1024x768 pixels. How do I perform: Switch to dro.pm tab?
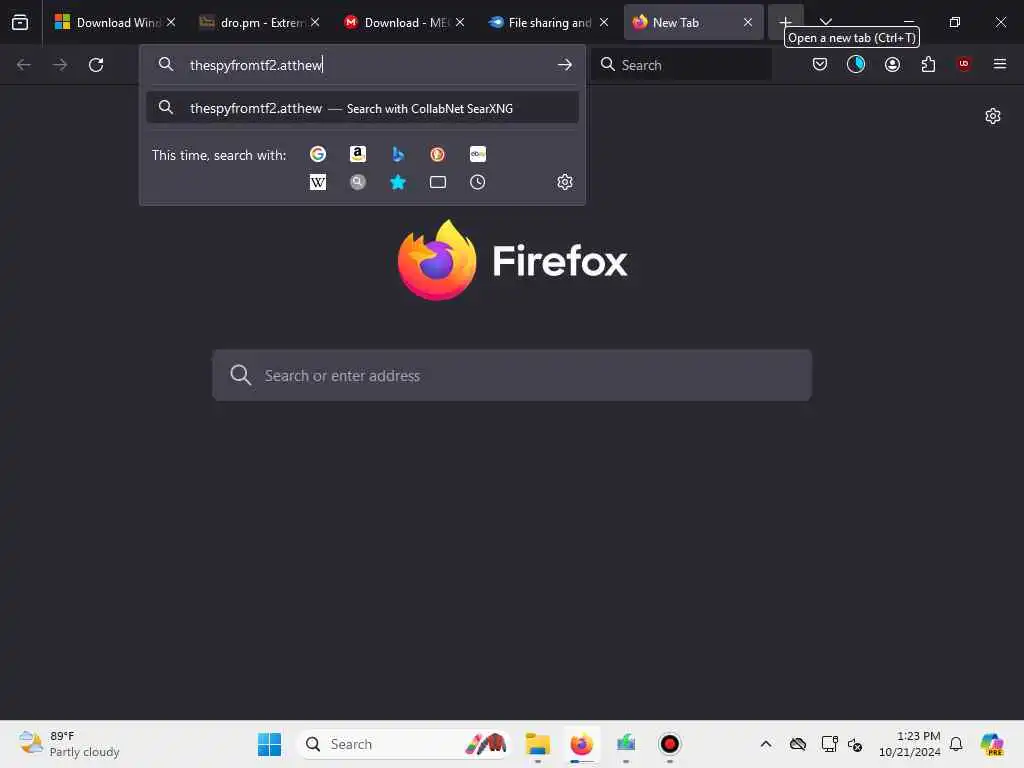(x=259, y=22)
